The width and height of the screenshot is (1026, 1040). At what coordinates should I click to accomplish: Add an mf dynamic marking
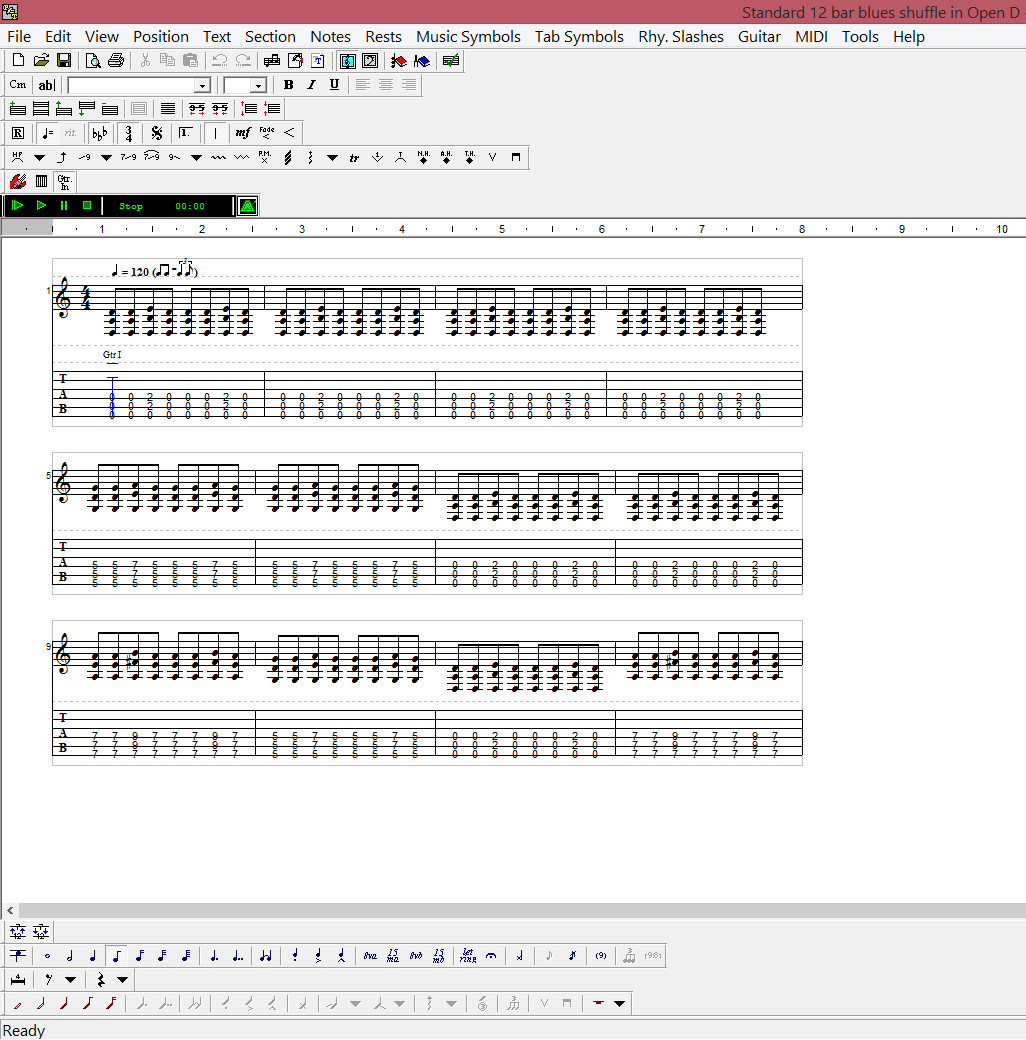coord(243,132)
